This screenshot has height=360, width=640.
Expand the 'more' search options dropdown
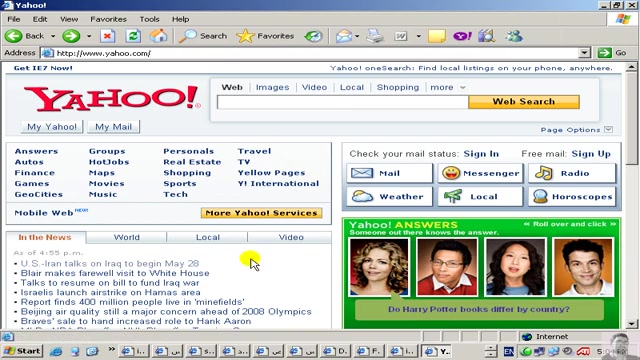[x=462, y=87]
